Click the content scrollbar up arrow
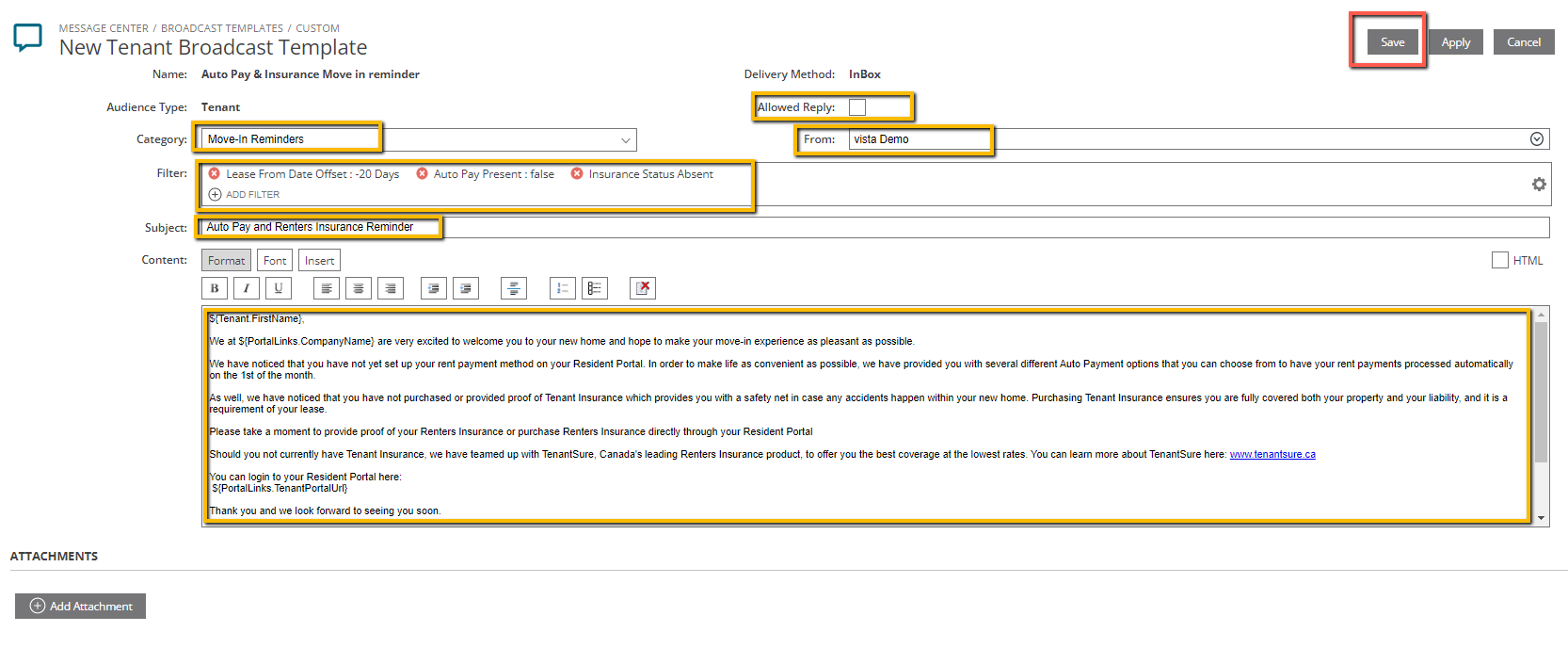The height and width of the screenshot is (648, 1568). (x=1541, y=315)
